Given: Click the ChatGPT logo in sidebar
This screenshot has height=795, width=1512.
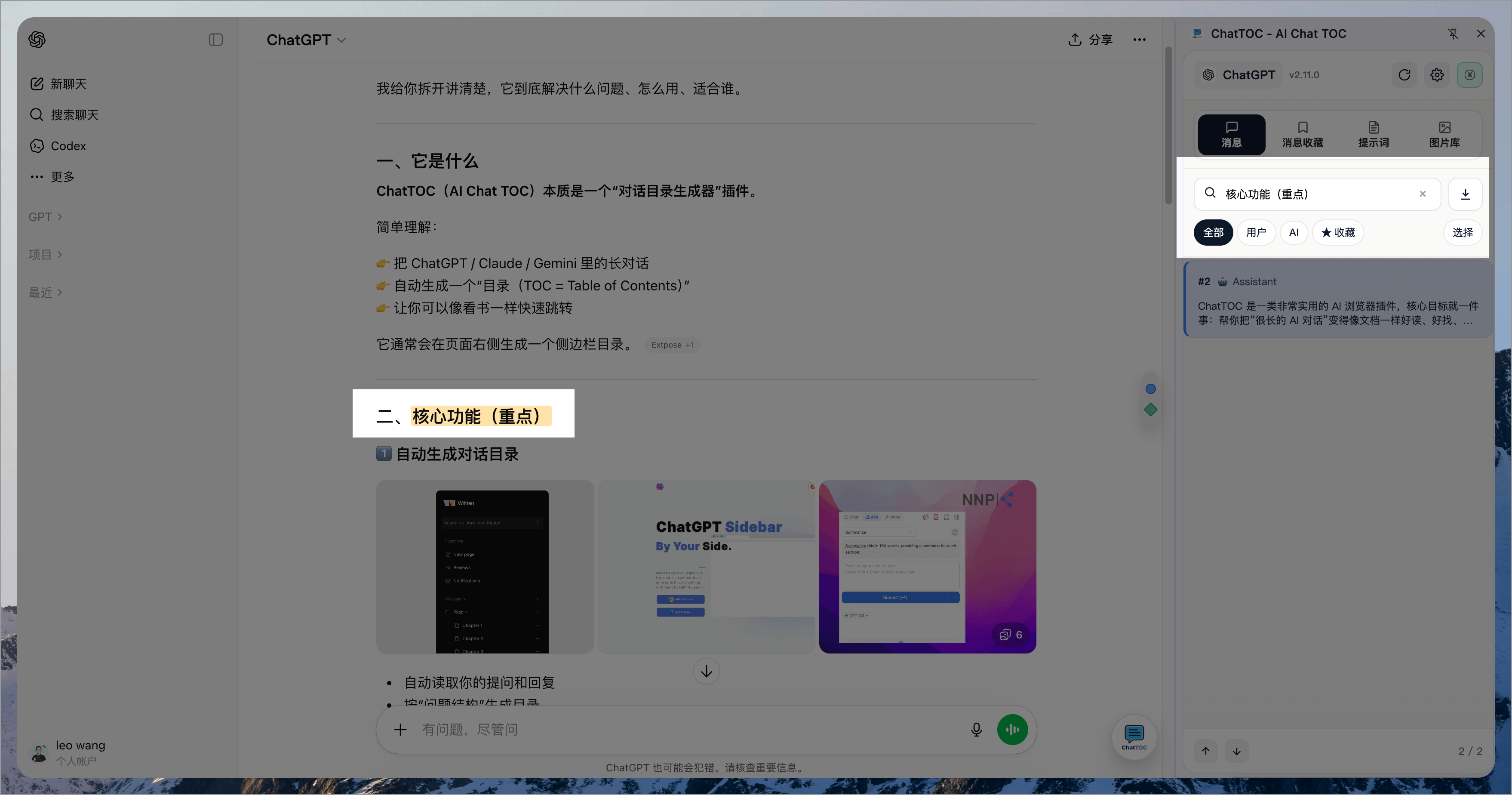Looking at the screenshot, I should [x=37, y=39].
